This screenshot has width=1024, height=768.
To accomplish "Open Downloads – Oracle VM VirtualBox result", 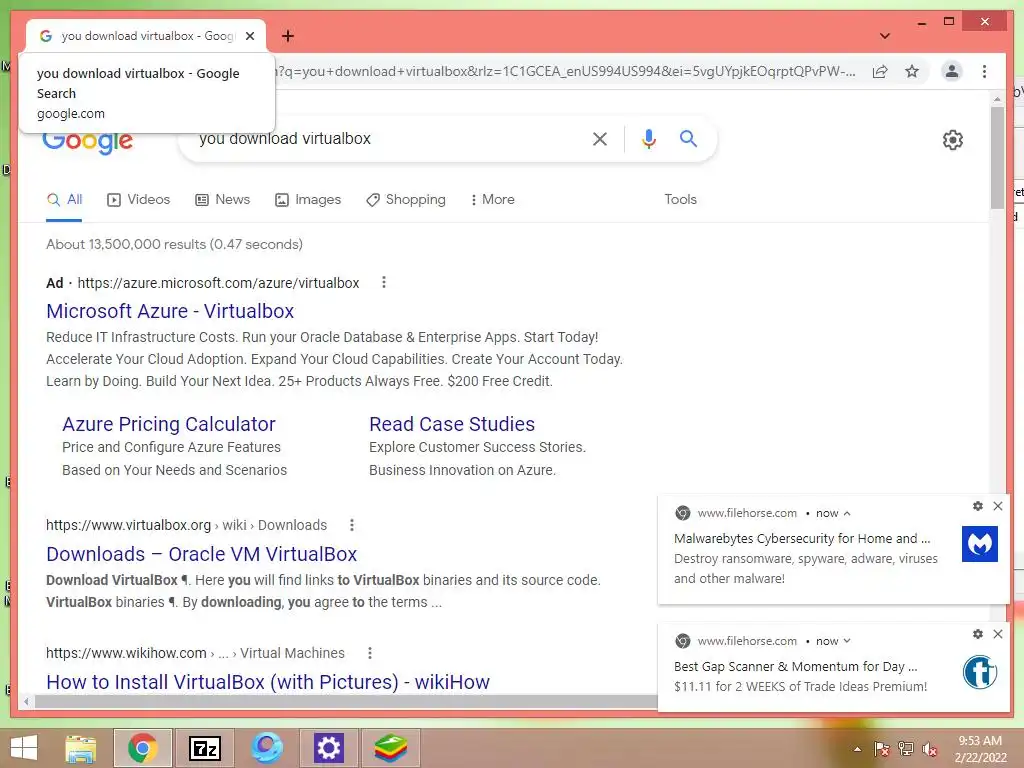I will tap(201, 554).
